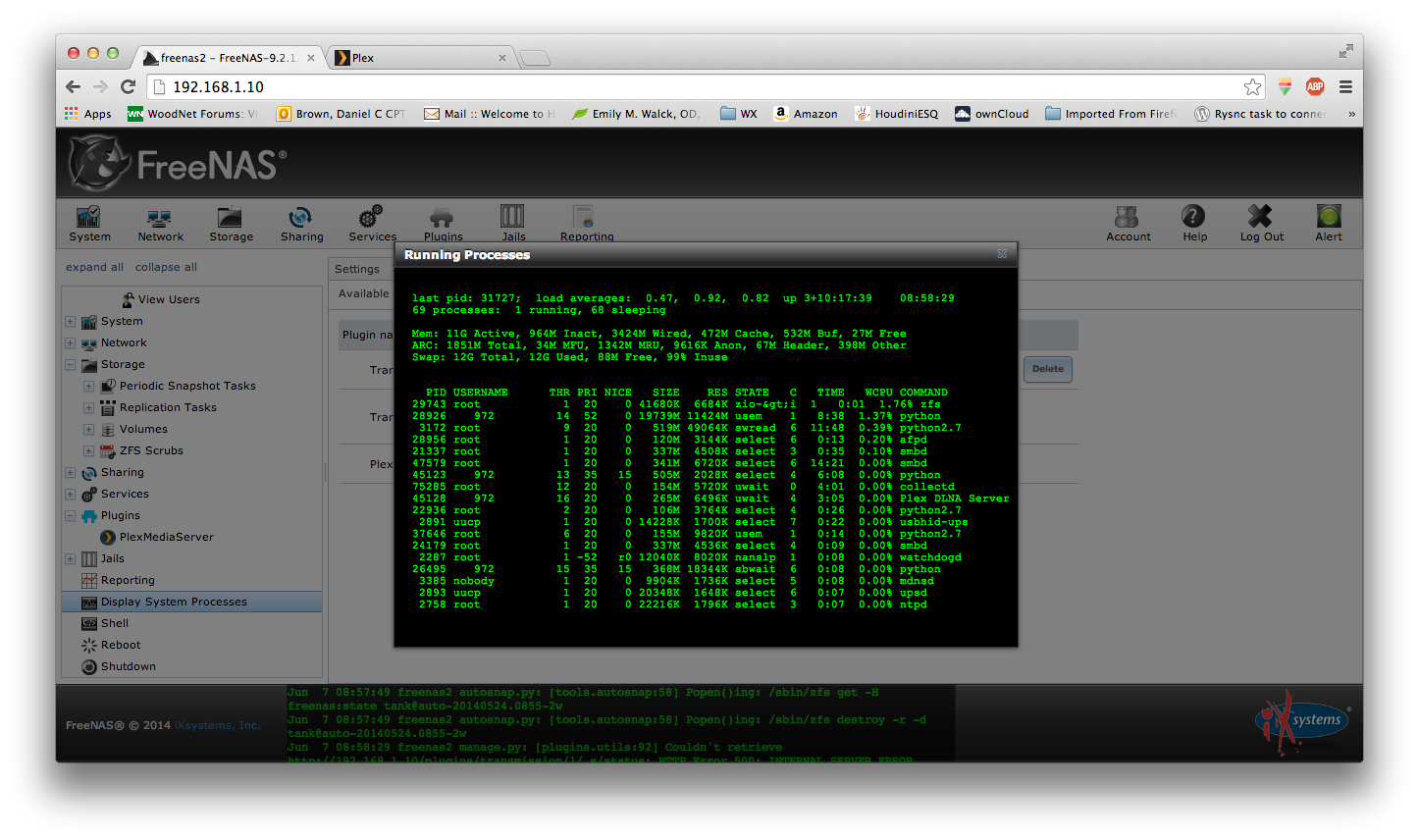The width and height of the screenshot is (1419, 840).
Task: Open the System toolbar icon
Action: coord(89,223)
